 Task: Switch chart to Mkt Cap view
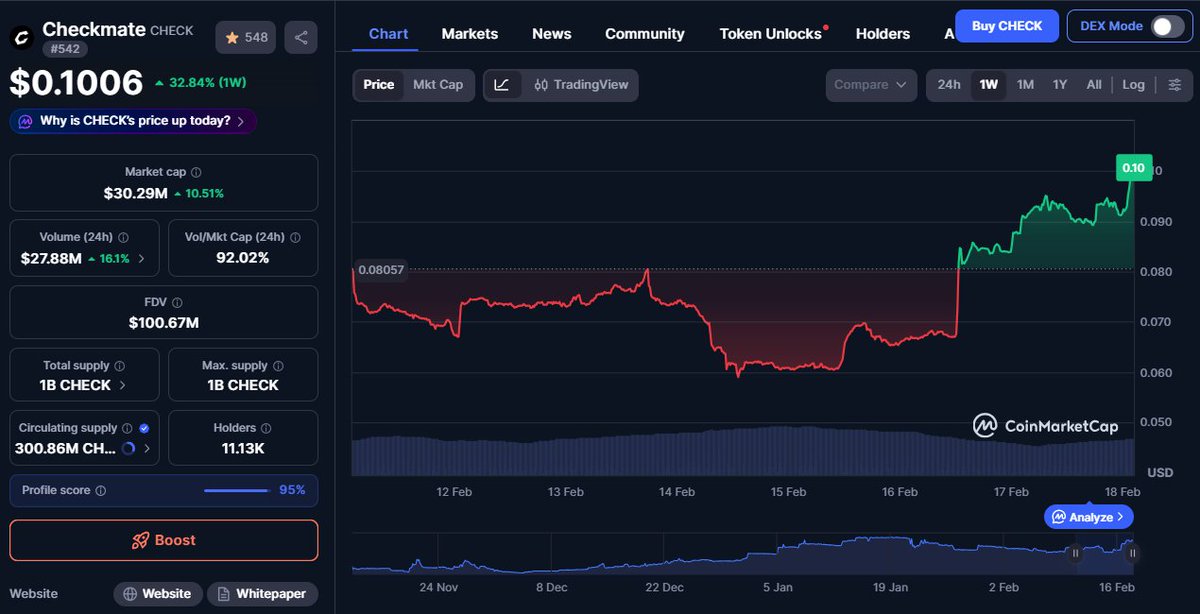(x=438, y=85)
